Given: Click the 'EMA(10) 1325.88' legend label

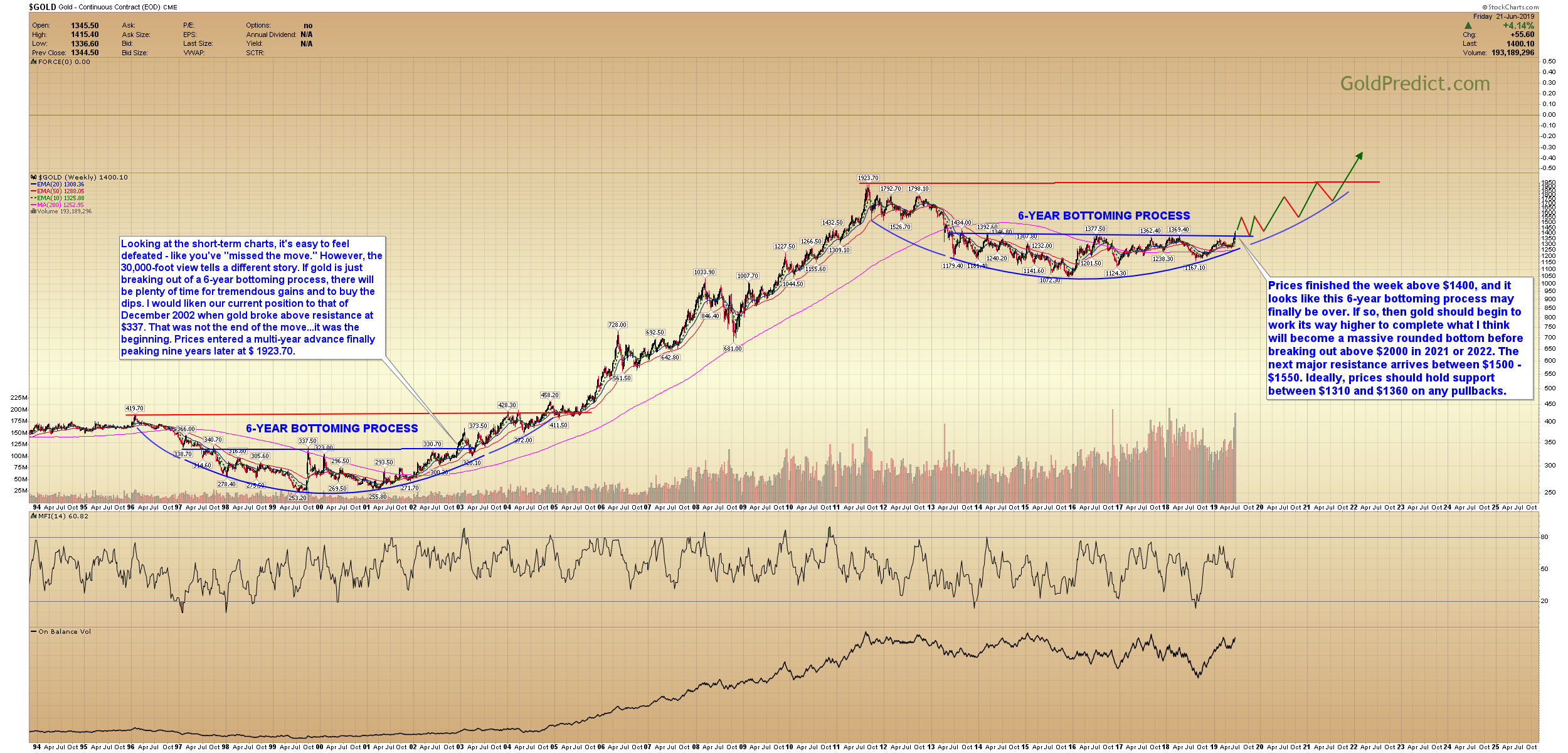Looking at the screenshot, I should [60, 198].
